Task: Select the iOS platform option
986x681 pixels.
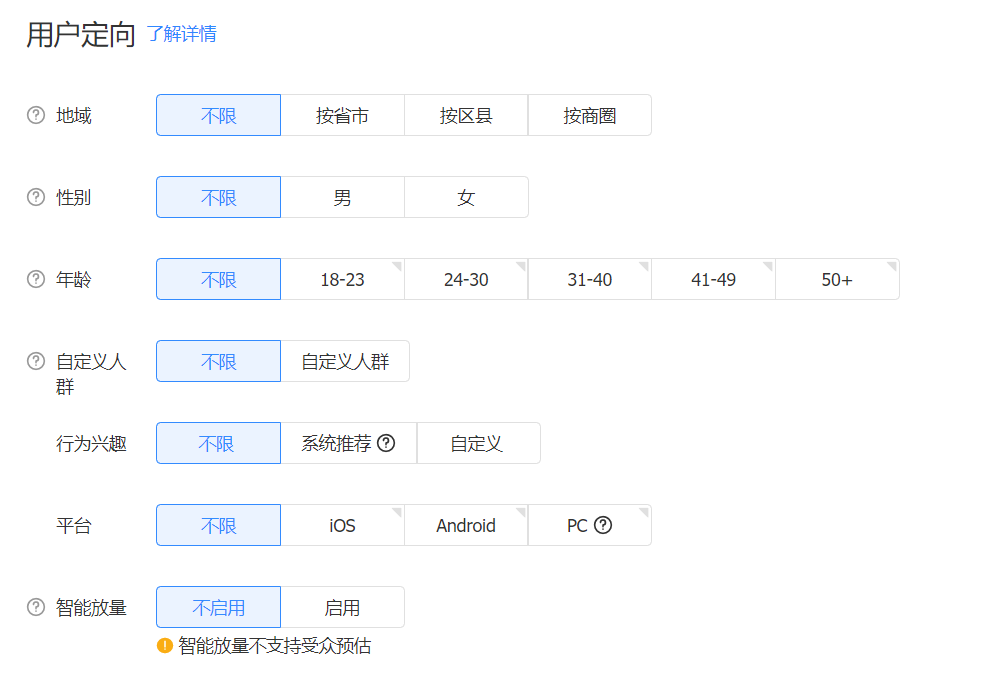Action: (x=342, y=525)
